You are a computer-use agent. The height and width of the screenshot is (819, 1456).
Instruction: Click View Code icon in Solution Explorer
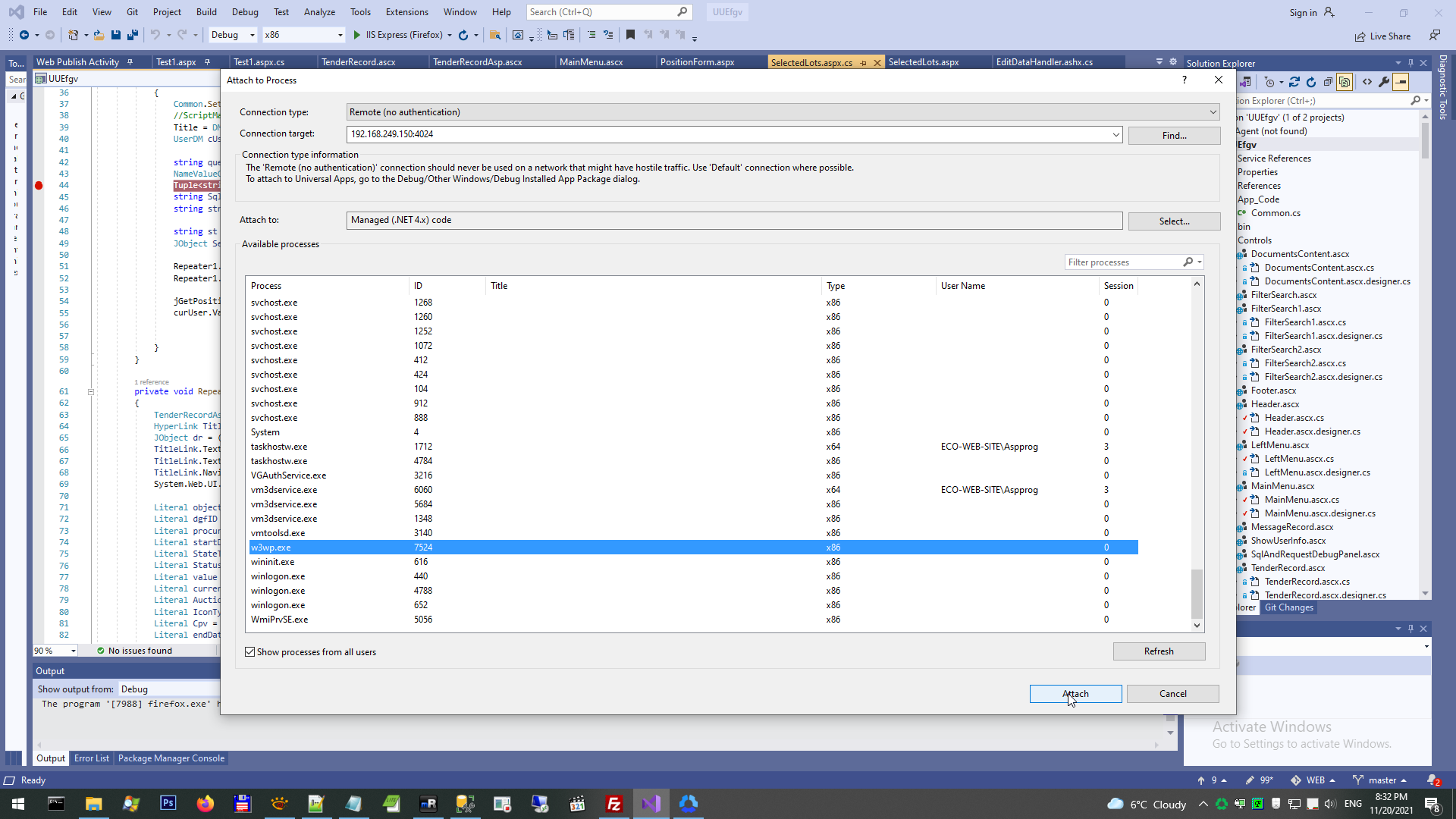[x=1367, y=82]
